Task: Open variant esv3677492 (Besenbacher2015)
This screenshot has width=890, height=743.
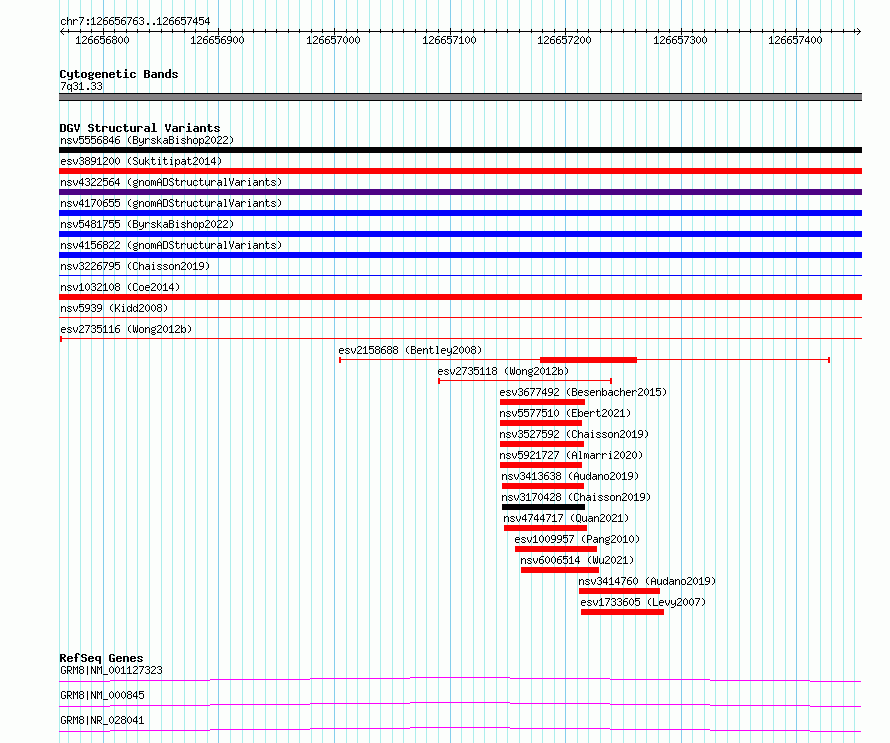Action: [x=583, y=392]
